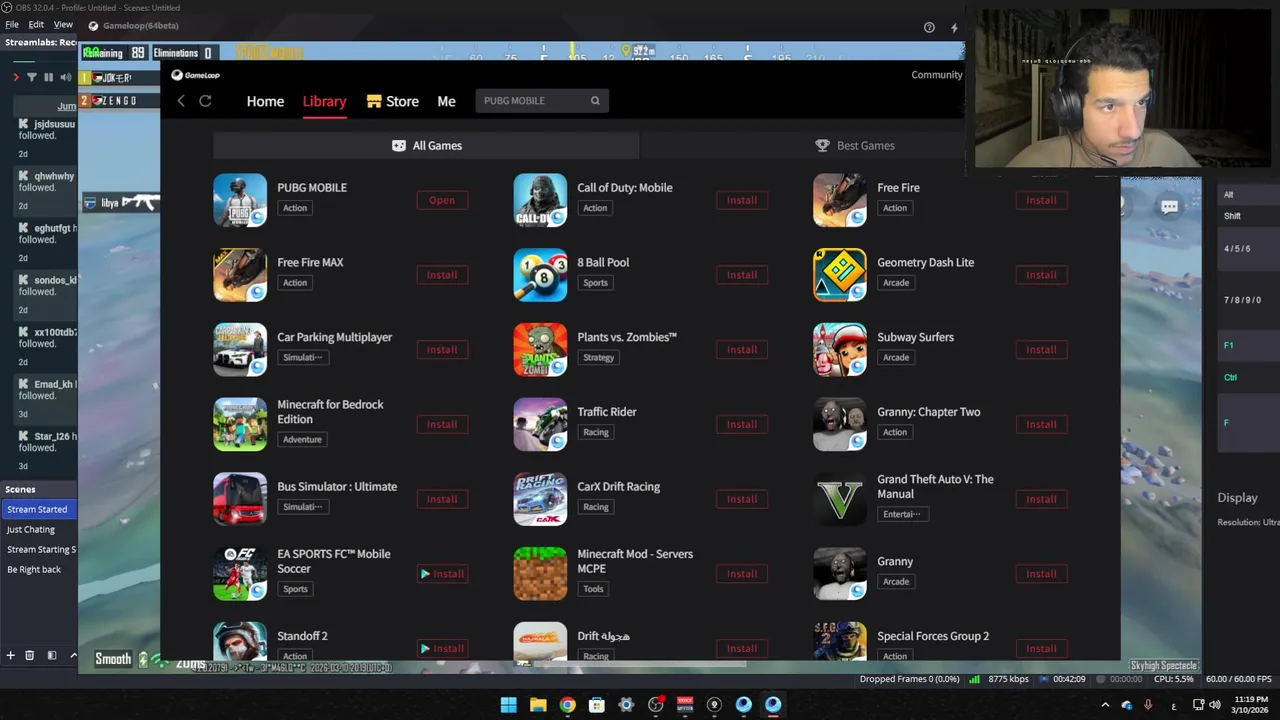Click the Traffic Rider icon
This screenshot has height=720, width=1280.
tap(540, 424)
